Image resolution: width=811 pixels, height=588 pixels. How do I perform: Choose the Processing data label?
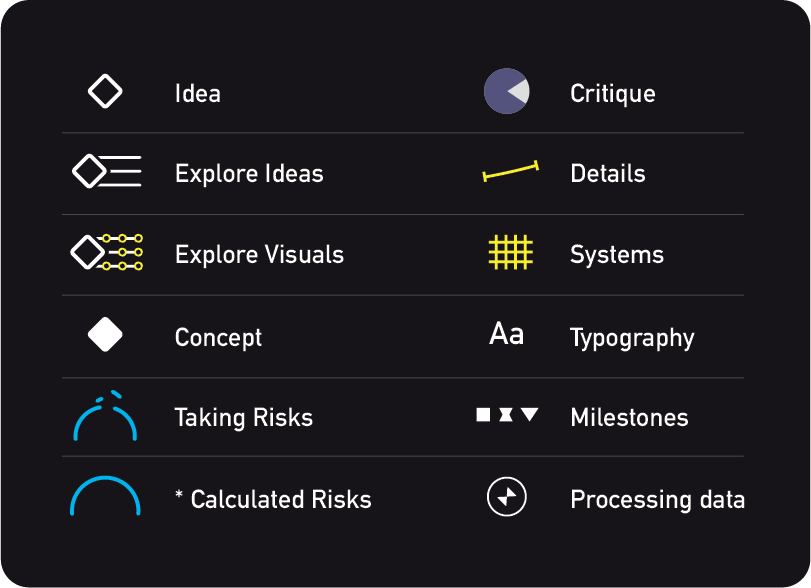pyautogui.click(x=658, y=500)
